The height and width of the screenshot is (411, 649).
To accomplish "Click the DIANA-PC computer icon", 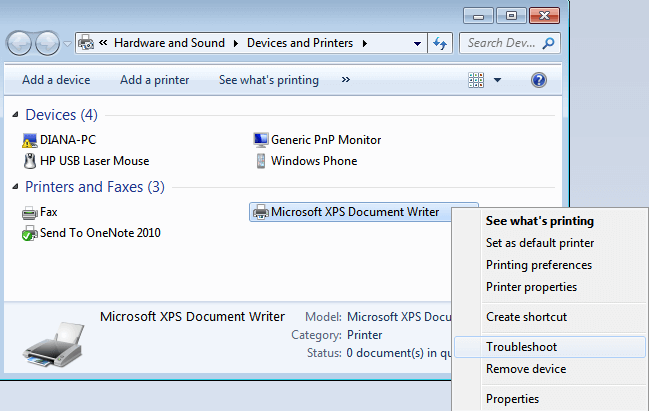I will point(30,140).
